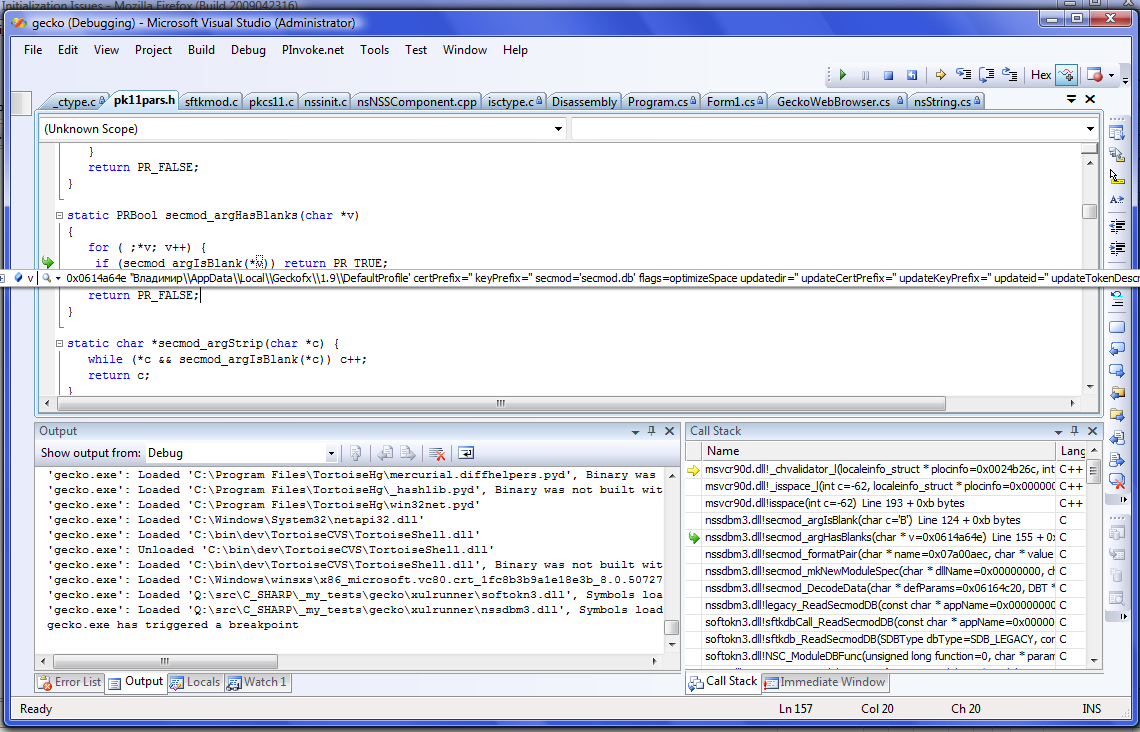
Task: Click Clear Bookmarks icon with red X
Action: [1117, 482]
